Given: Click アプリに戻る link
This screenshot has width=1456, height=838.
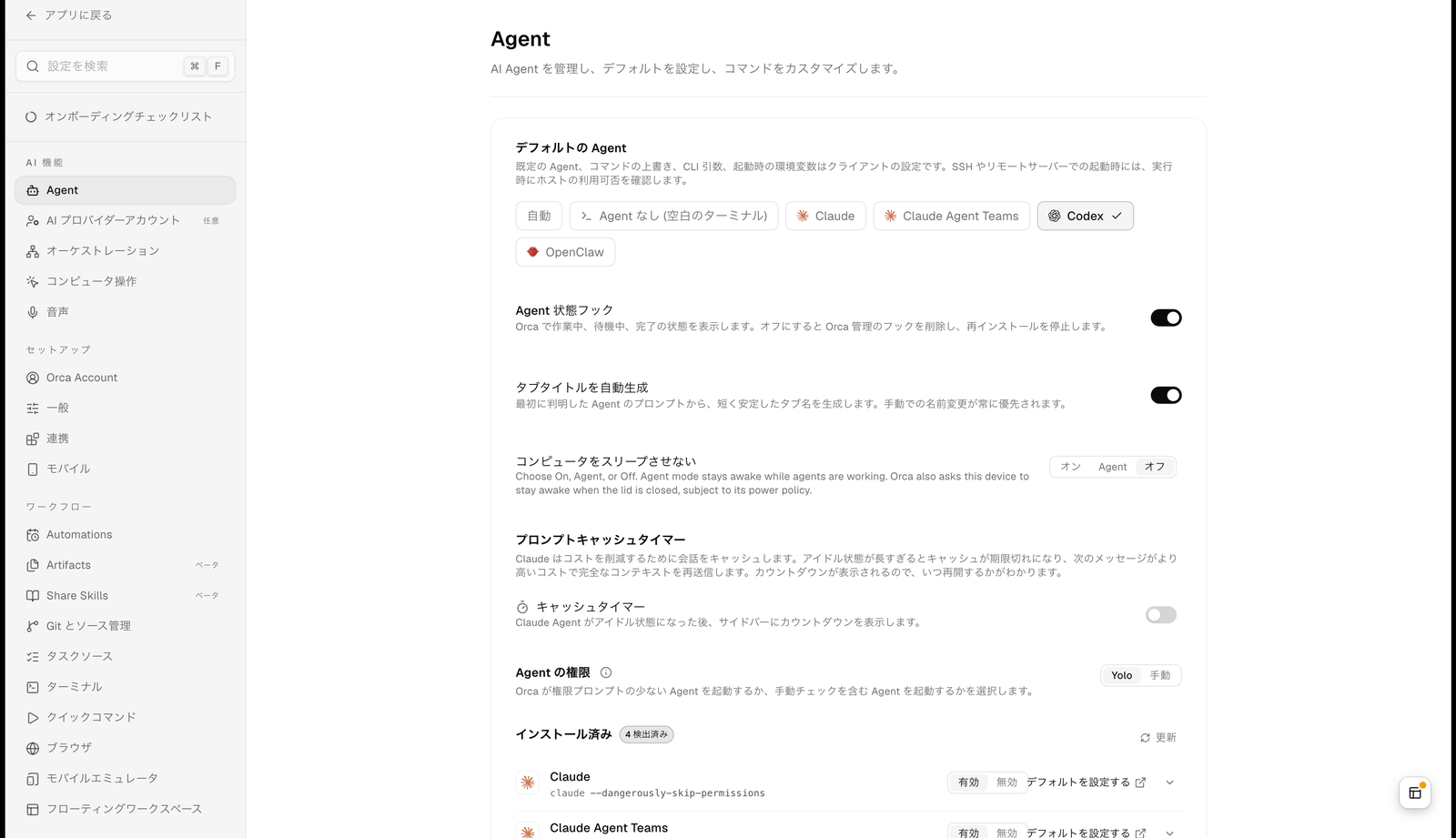Looking at the screenshot, I should 78,15.
